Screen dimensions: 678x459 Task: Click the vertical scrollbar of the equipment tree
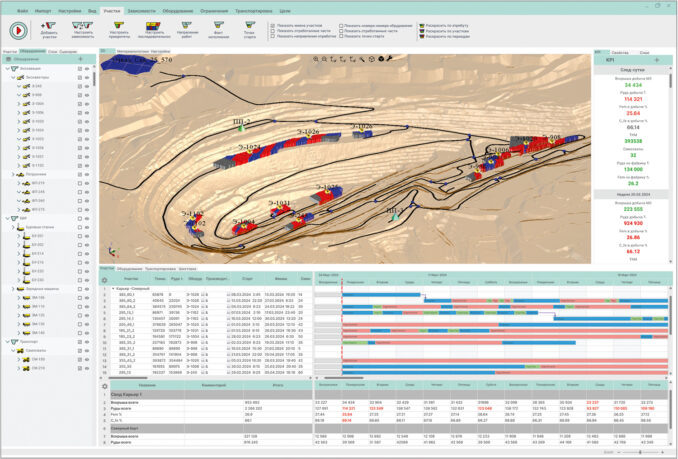(x=94, y=78)
